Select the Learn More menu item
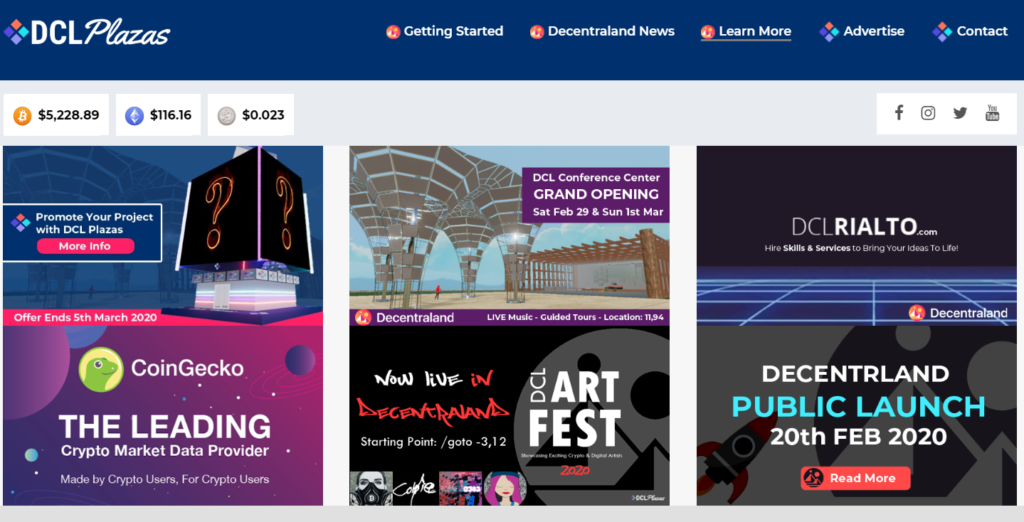Viewport: 1024px width, 522px height. point(746,31)
